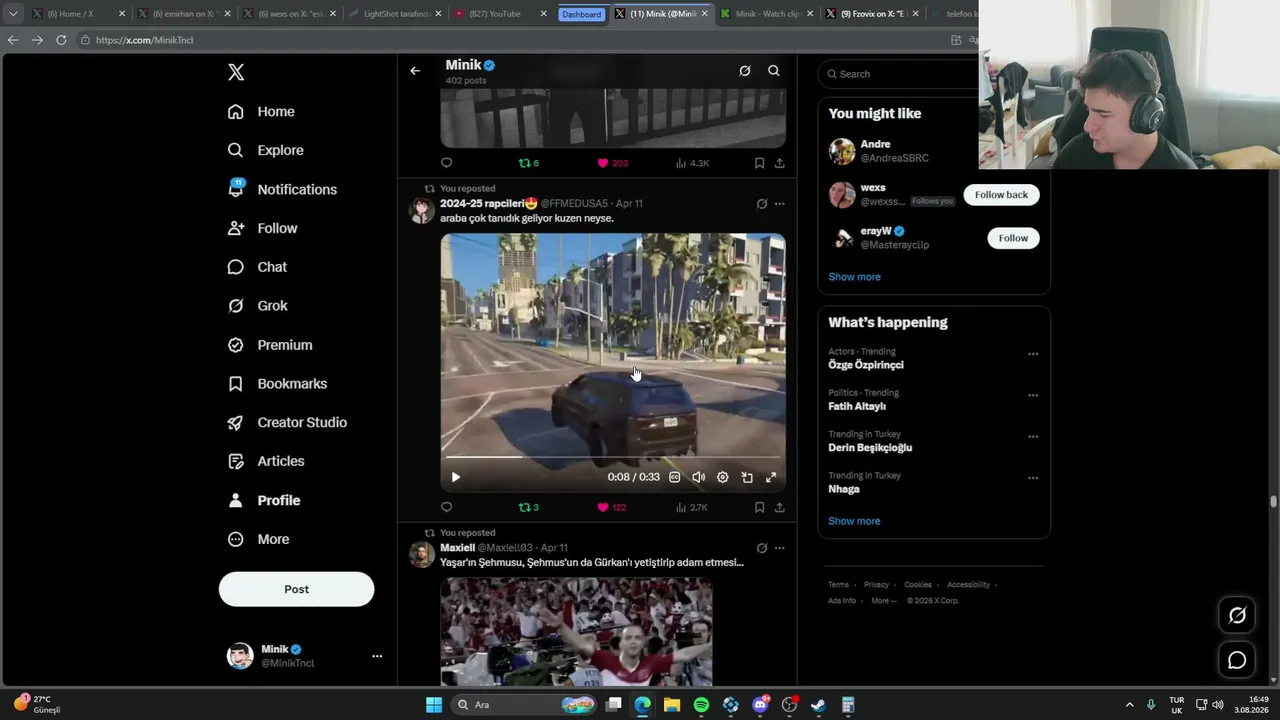Screen dimensions: 1280x720
Task: Reload the page in the browser
Action: (61, 40)
